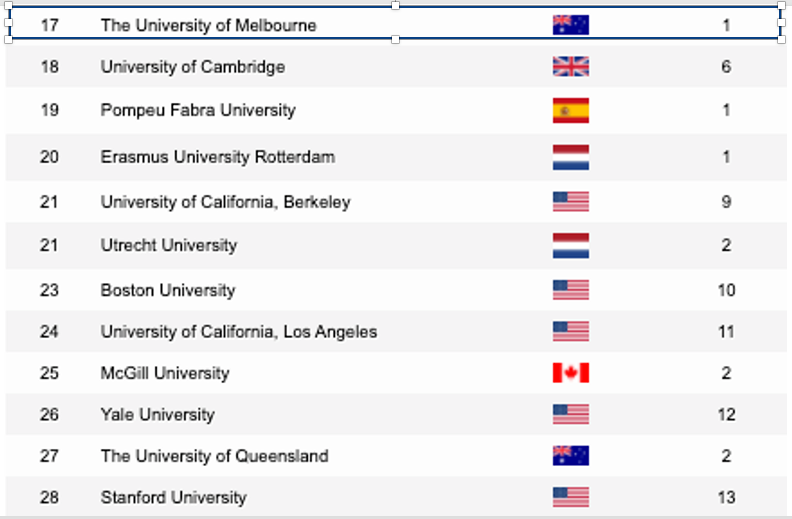This screenshot has width=792, height=519.
Task: Select 'The University of Queensland' text
Action: click(x=215, y=456)
